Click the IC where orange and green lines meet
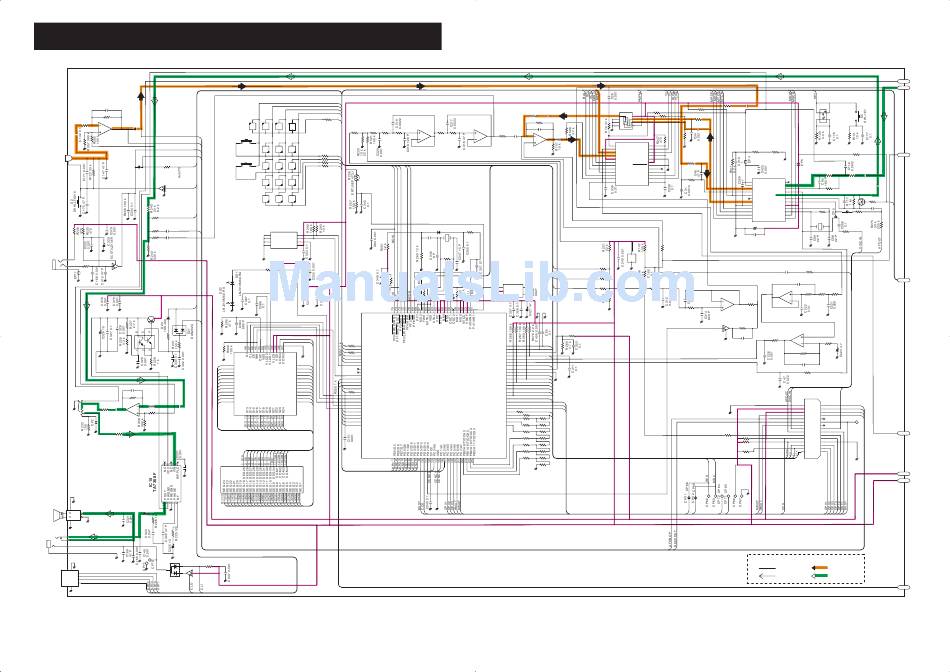Viewport: 950px width, 672px height. tap(769, 200)
